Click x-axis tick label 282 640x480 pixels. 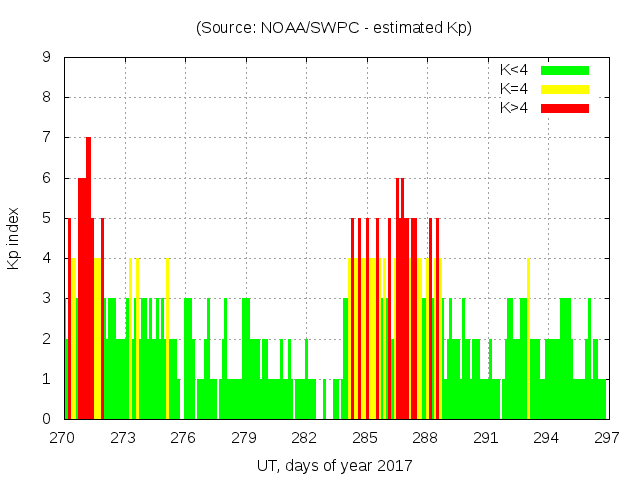coord(304,437)
